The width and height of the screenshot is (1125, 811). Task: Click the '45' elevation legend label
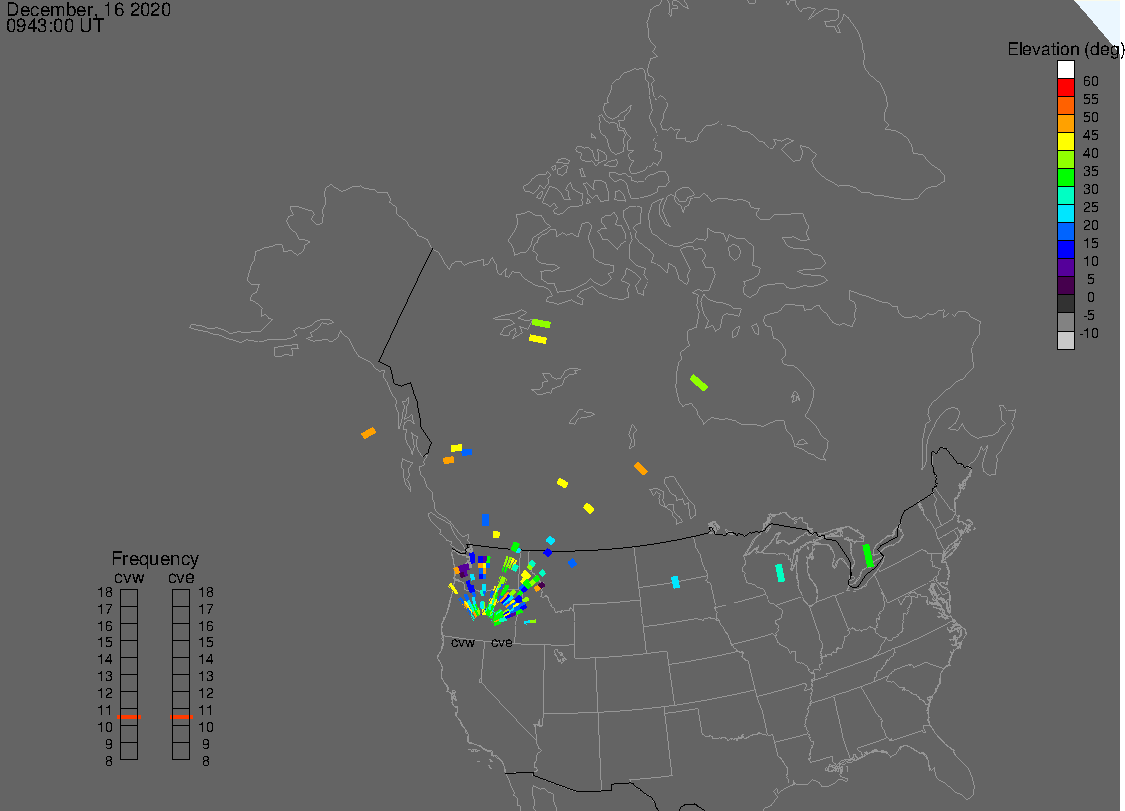[x=1091, y=135]
